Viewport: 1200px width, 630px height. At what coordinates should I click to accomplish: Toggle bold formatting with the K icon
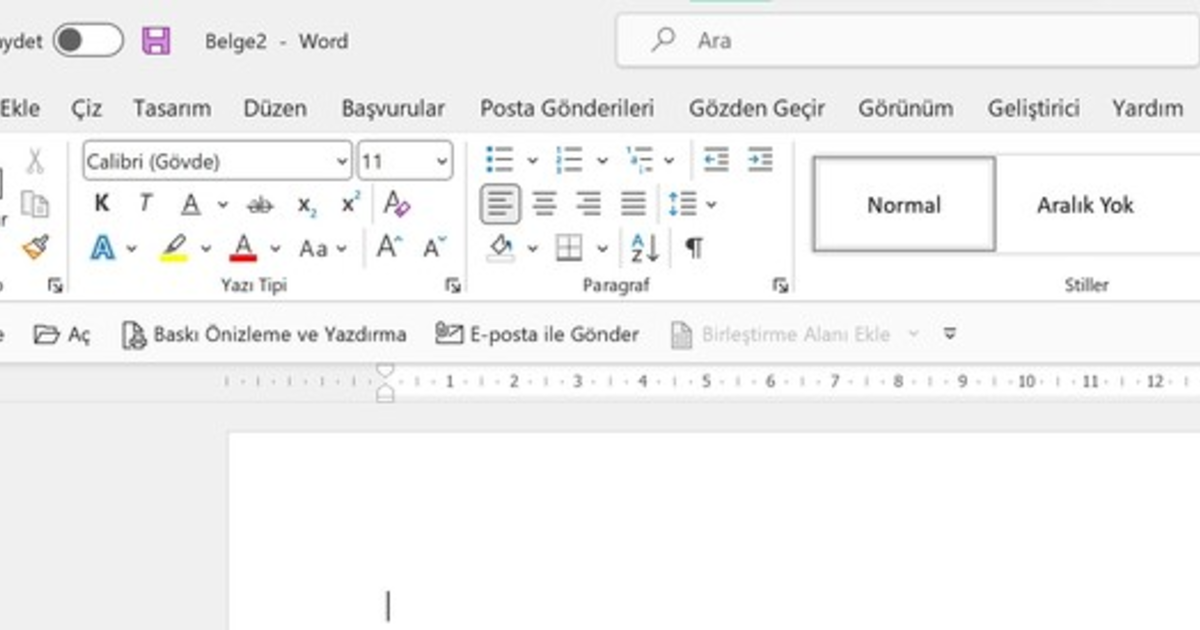100,203
